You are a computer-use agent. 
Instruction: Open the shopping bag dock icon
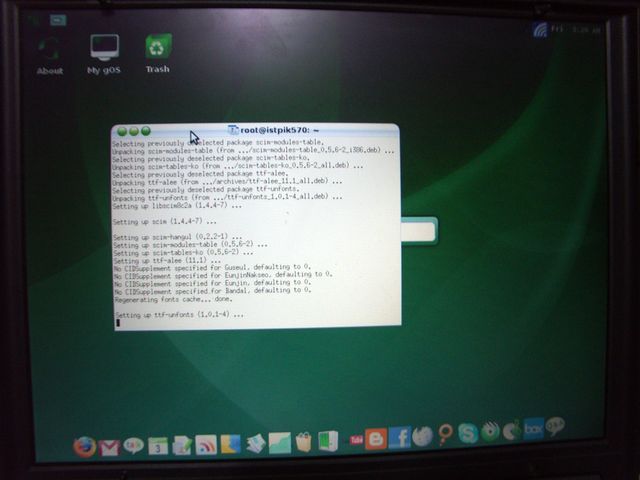(304, 442)
